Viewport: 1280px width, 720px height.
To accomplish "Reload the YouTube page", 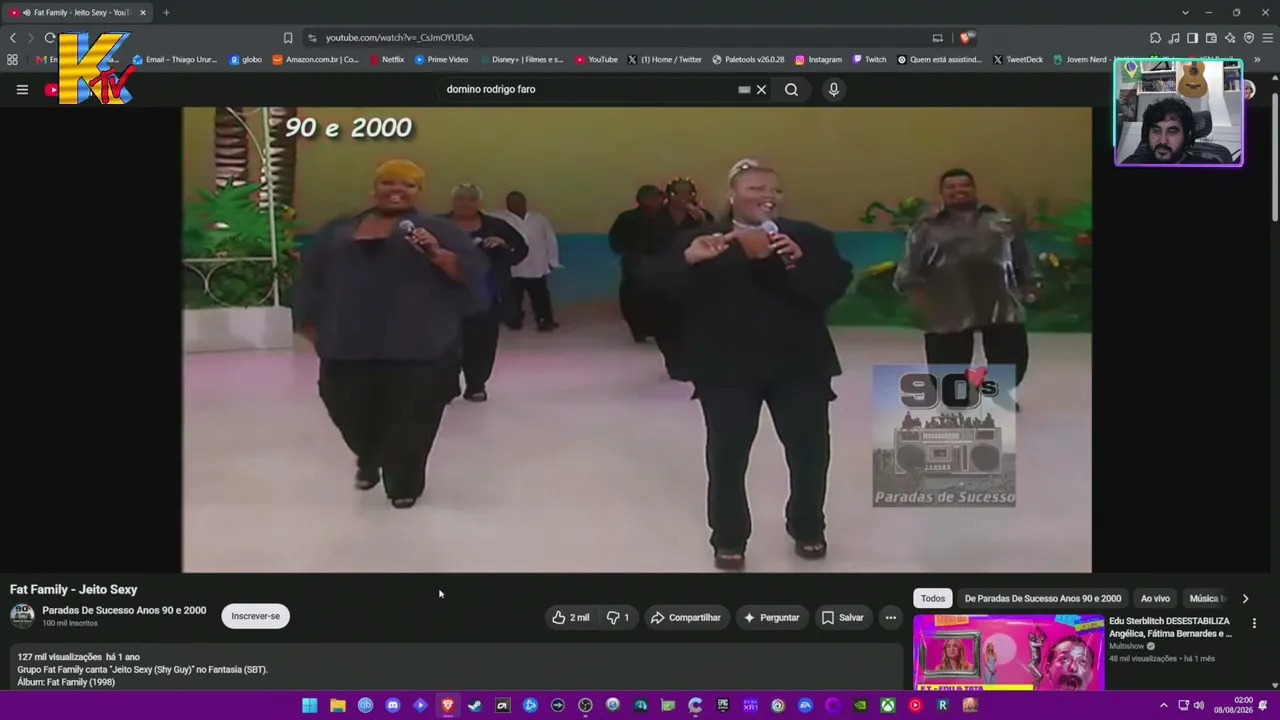I will pyautogui.click(x=50, y=38).
